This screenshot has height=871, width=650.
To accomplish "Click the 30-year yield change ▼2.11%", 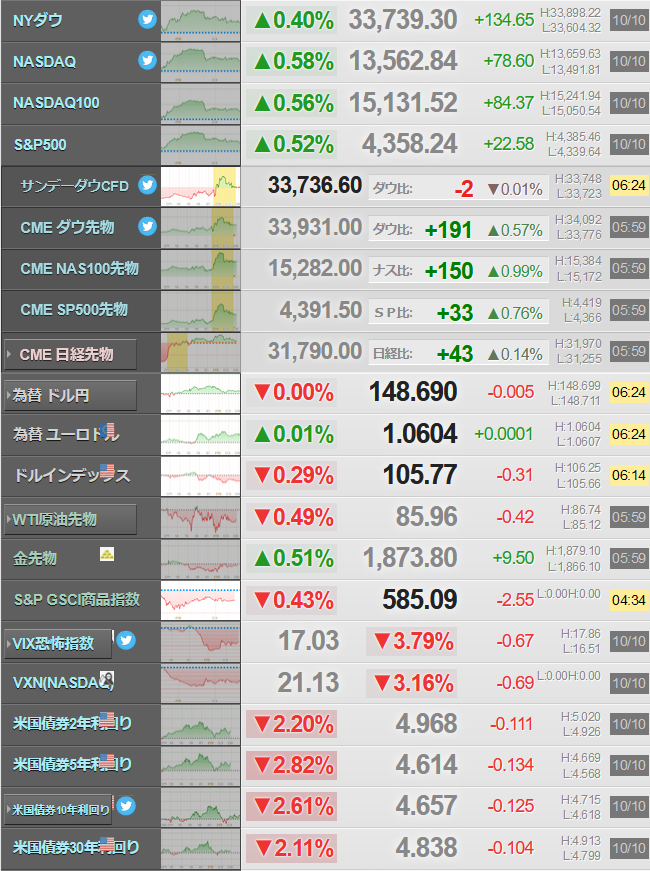I will pos(293,848).
